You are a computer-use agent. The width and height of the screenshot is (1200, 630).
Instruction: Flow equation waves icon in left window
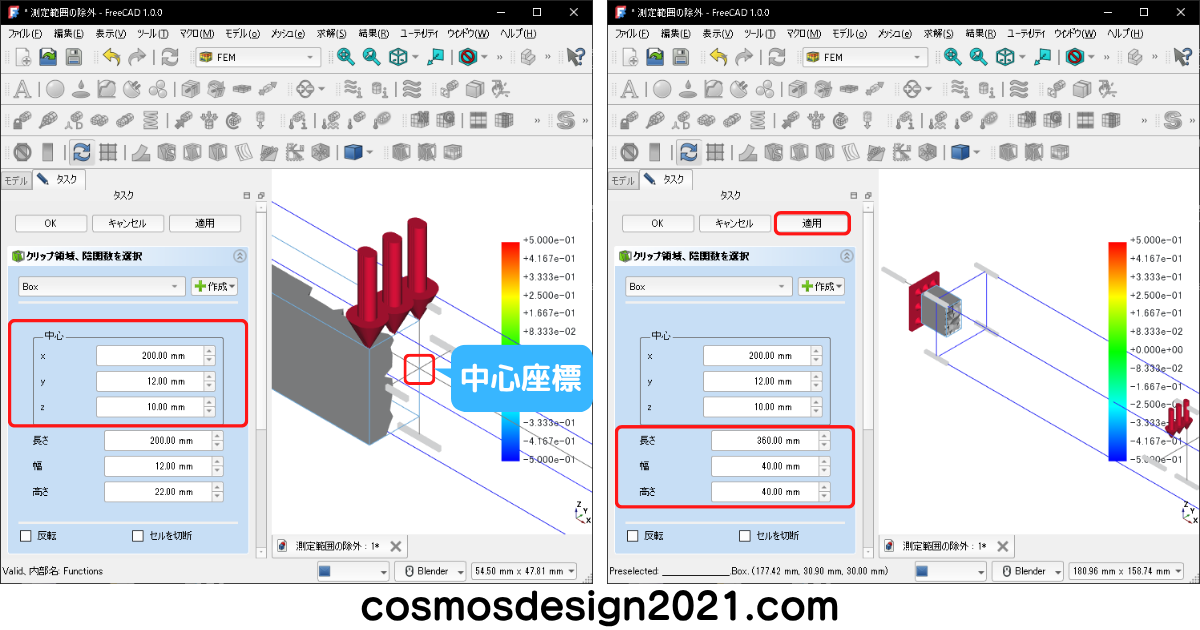[x=412, y=89]
